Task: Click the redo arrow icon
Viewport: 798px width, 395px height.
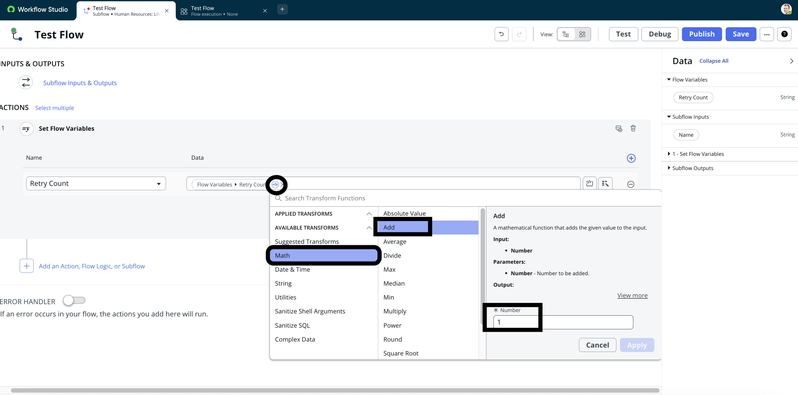Action: (519, 34)
